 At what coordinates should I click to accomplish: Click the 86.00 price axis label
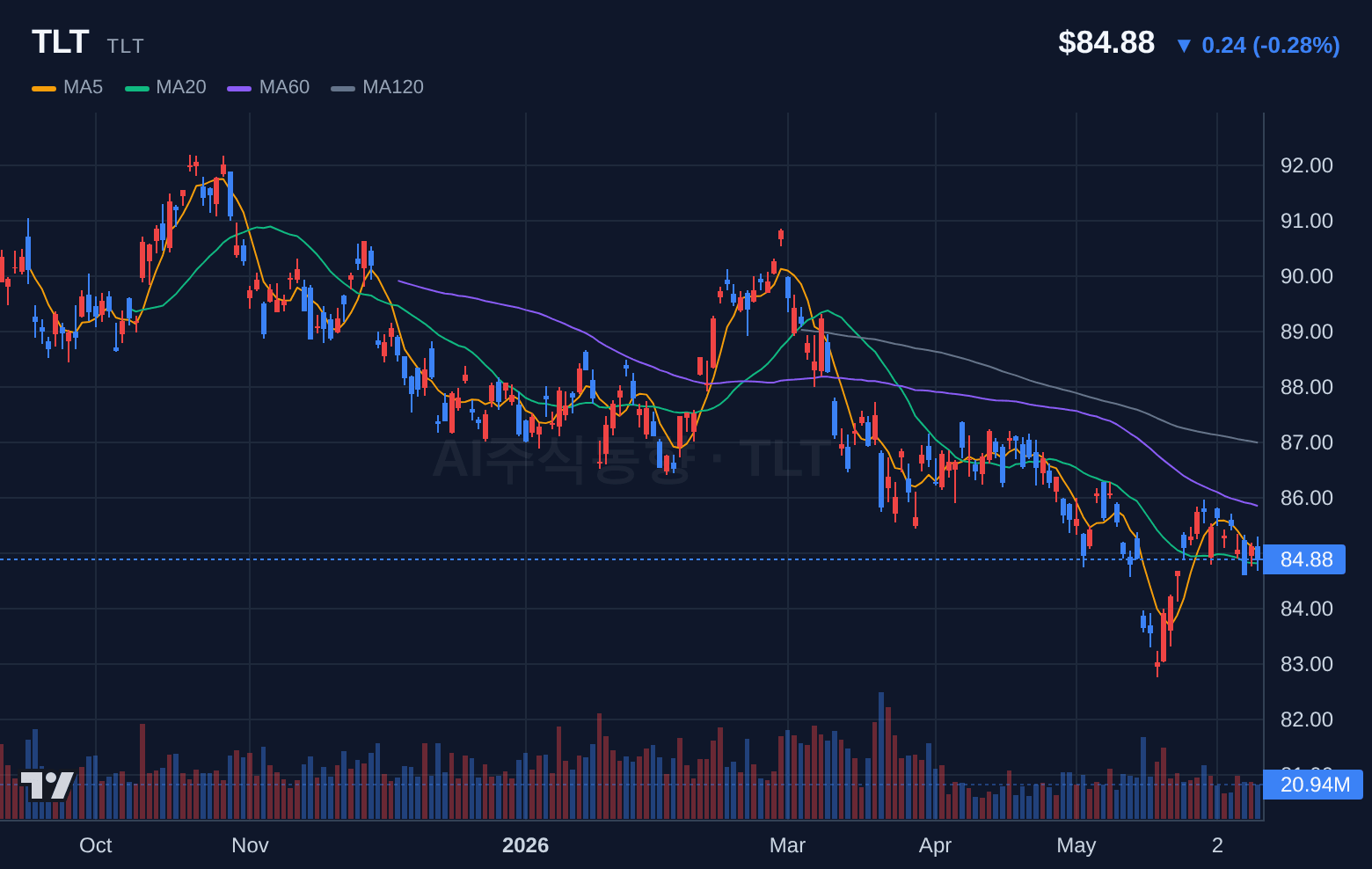(x=1307, y=498)
